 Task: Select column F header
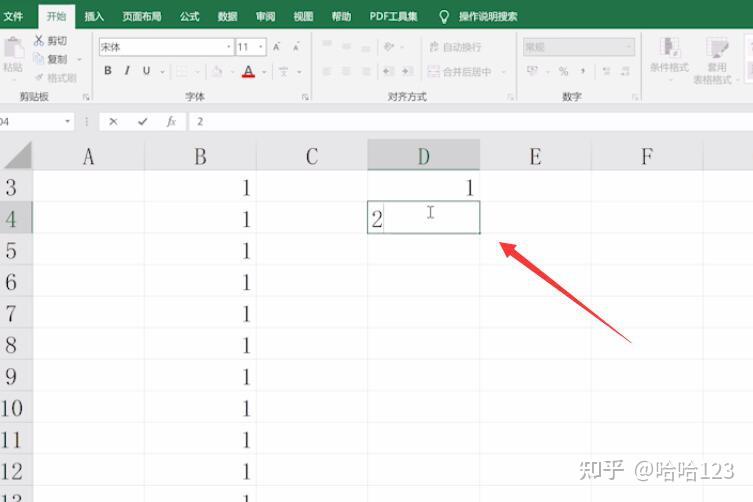click(647, 155)
